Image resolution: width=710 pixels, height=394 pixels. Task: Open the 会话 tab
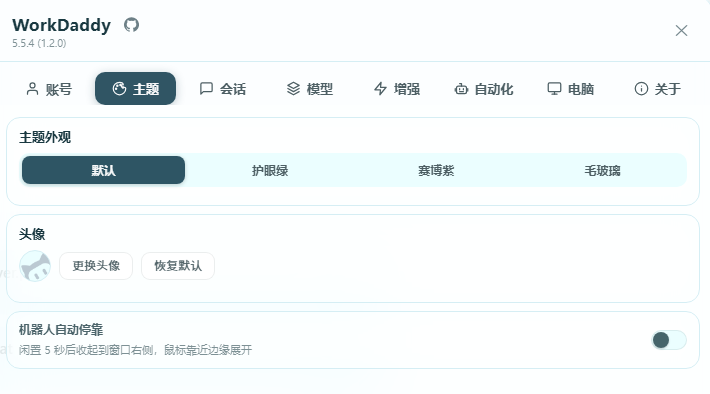point(223,89)
